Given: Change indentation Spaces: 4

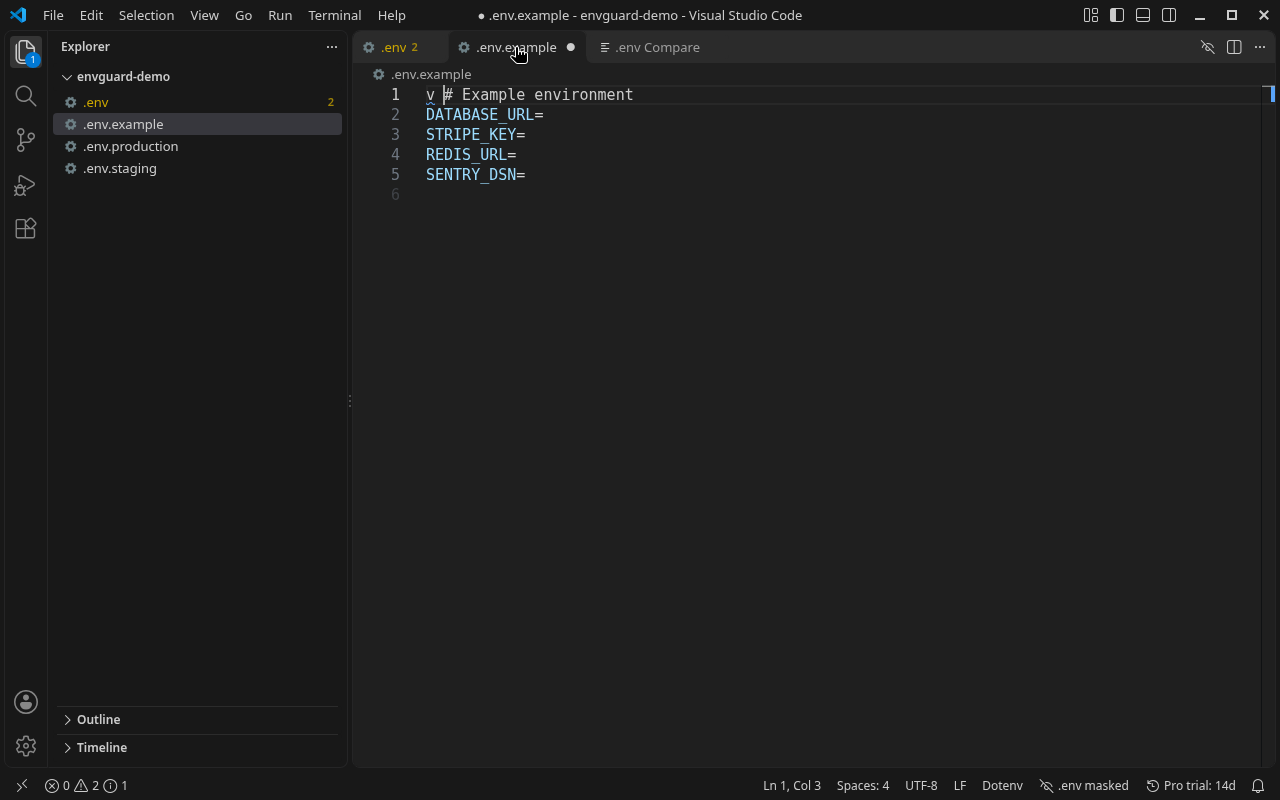Looking at the screenshot, I should pyautogui.click(x=863, y=786).
